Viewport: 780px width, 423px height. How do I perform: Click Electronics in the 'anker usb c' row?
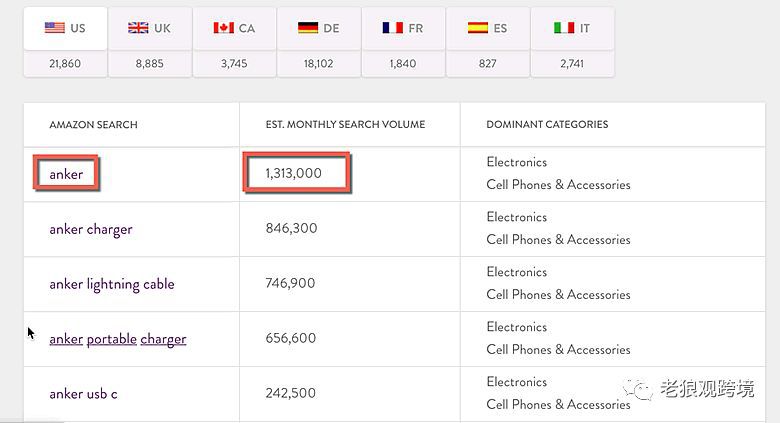[517, 382]
